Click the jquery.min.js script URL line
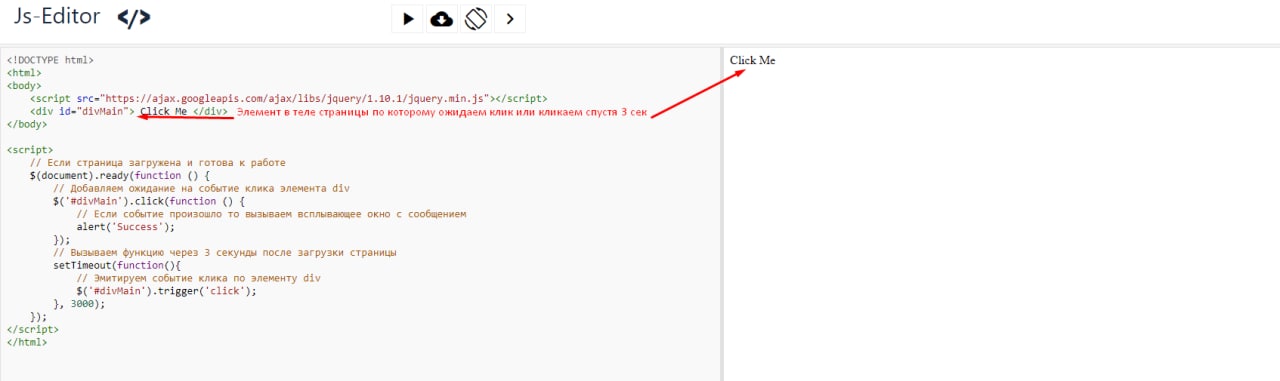The image size is (1280, 381). [x=289, y=98]
